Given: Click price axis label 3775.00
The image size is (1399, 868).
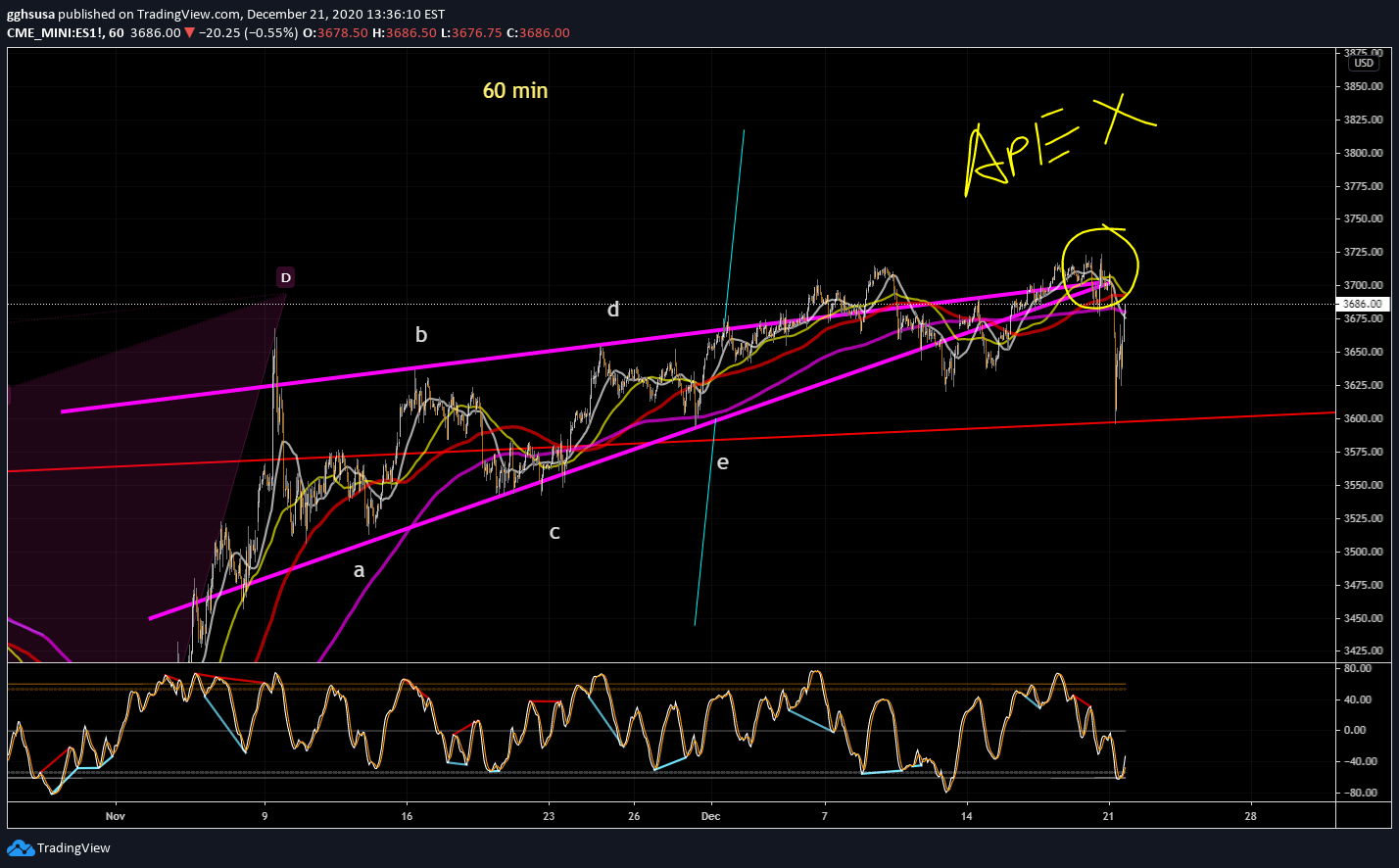Looking at the screenshot, I should coord(1364,186).
